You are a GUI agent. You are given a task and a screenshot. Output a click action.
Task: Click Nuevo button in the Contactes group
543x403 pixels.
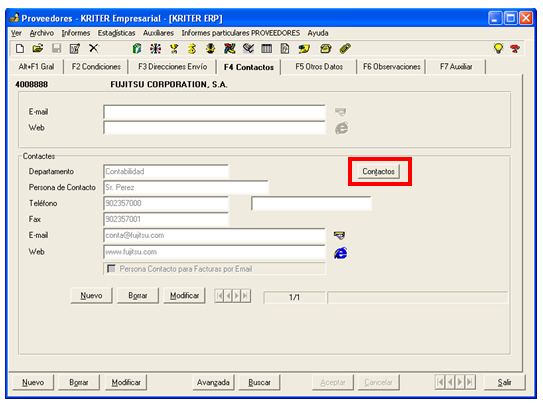pyautogui.click(x=91, y=296)
